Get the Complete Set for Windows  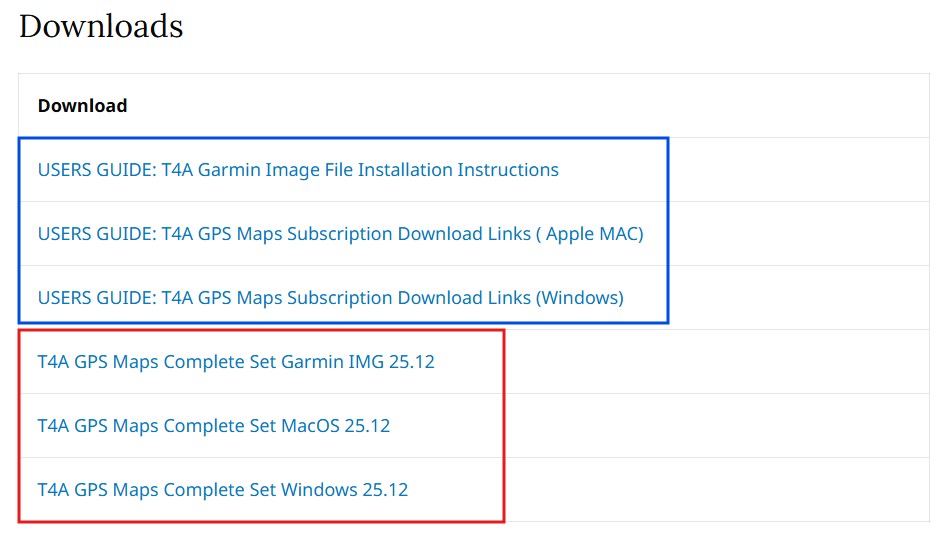[x=223, y=490]
